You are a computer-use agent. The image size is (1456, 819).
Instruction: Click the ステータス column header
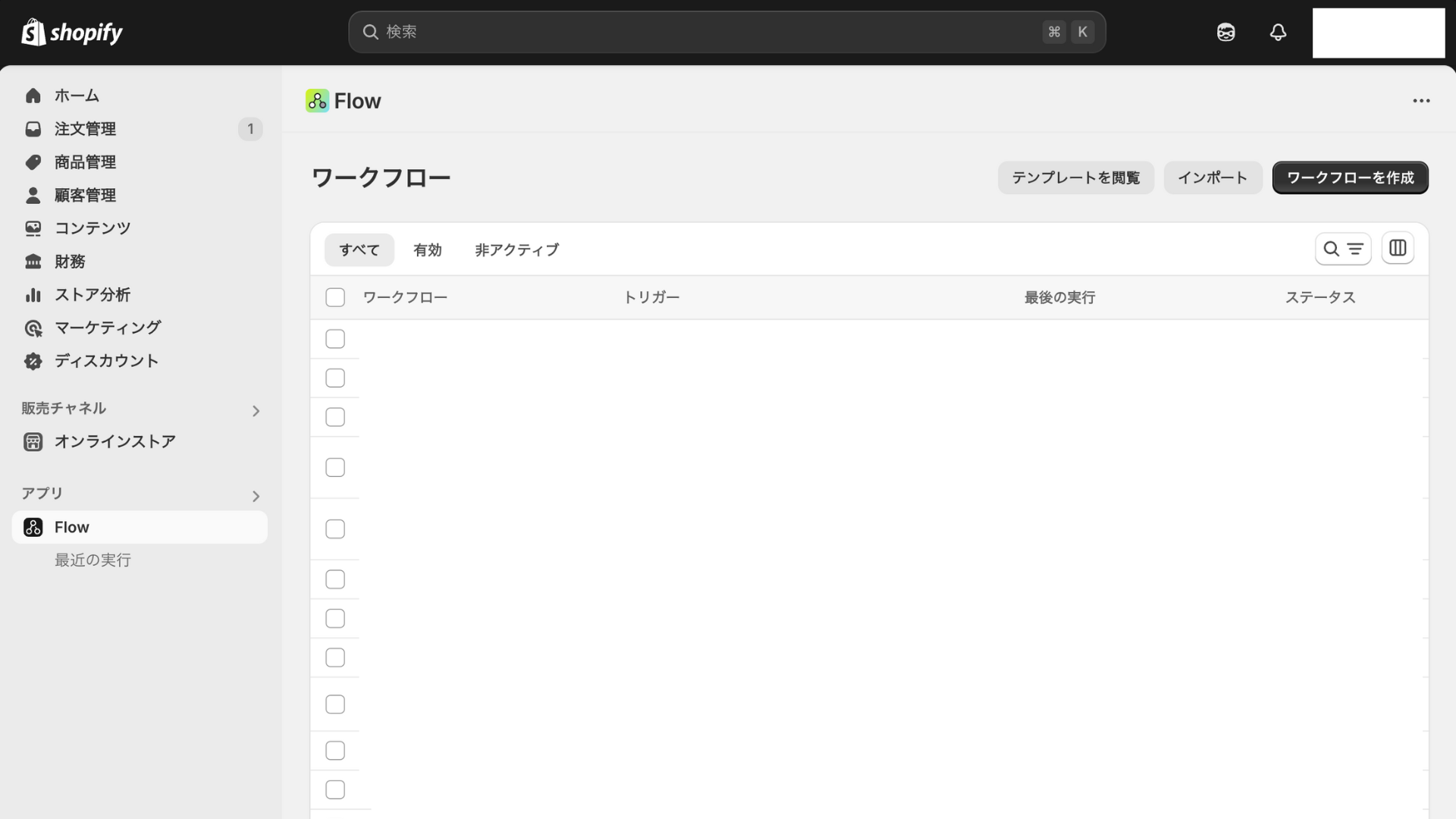point(1319,297)
